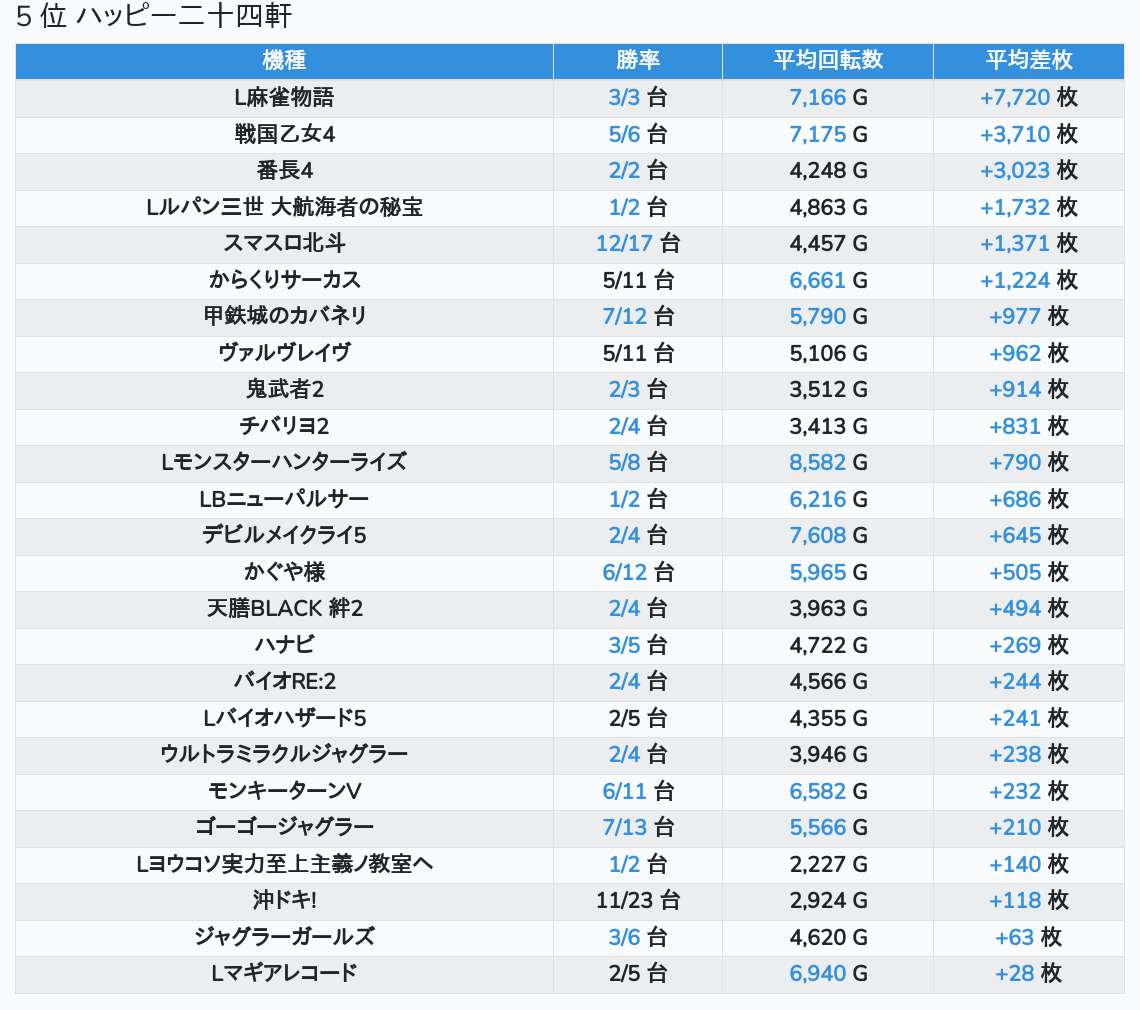Image resolution: width=1140 pixels, height=1010 pixels.
Task: Click Lルパン三世 大航海者の秘宝 row name
Action: 284,207
